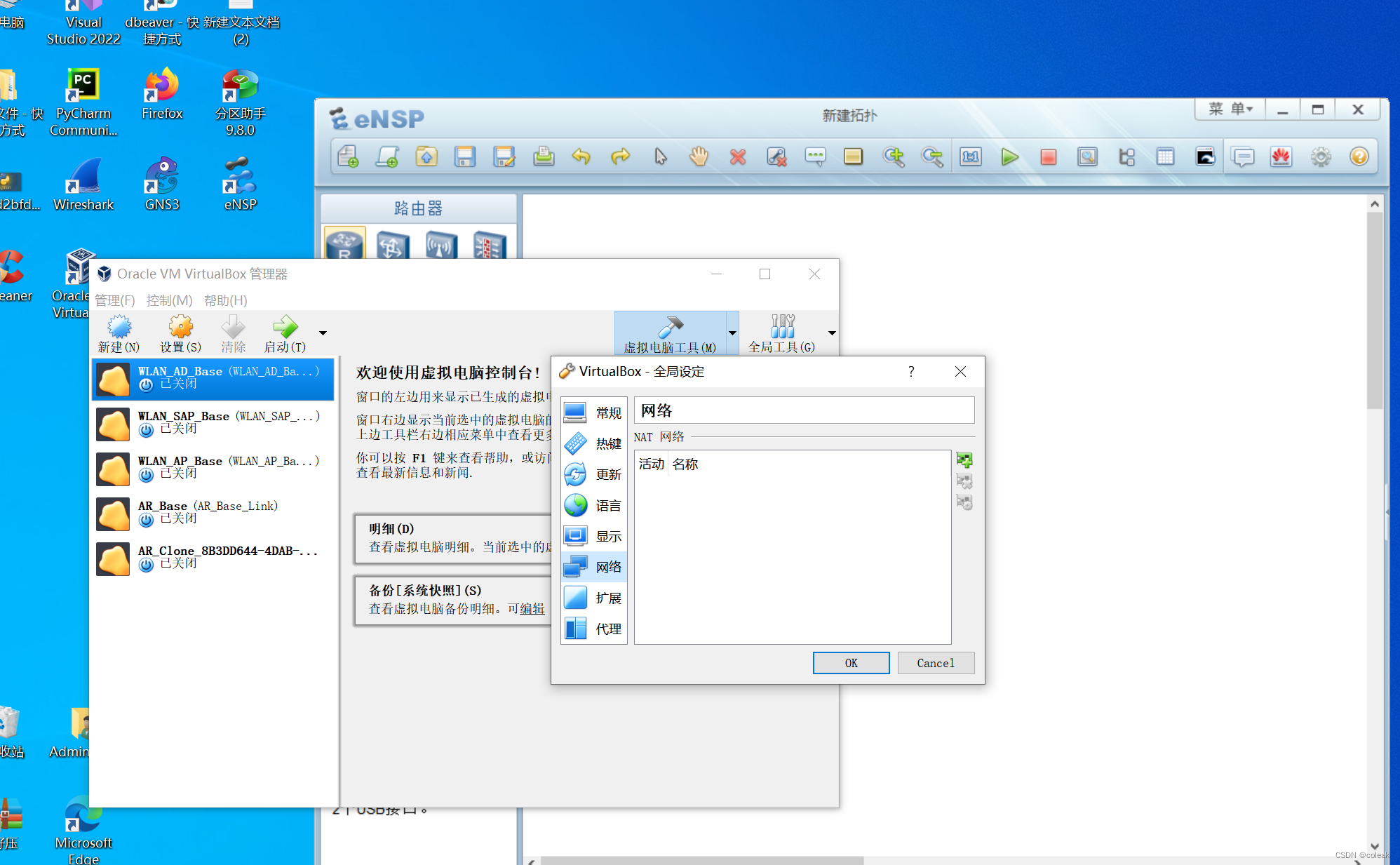Open the Huawei logo icon in eNSP toolbar
This screenshot has width=1400, height=865.
[1281, 156]
